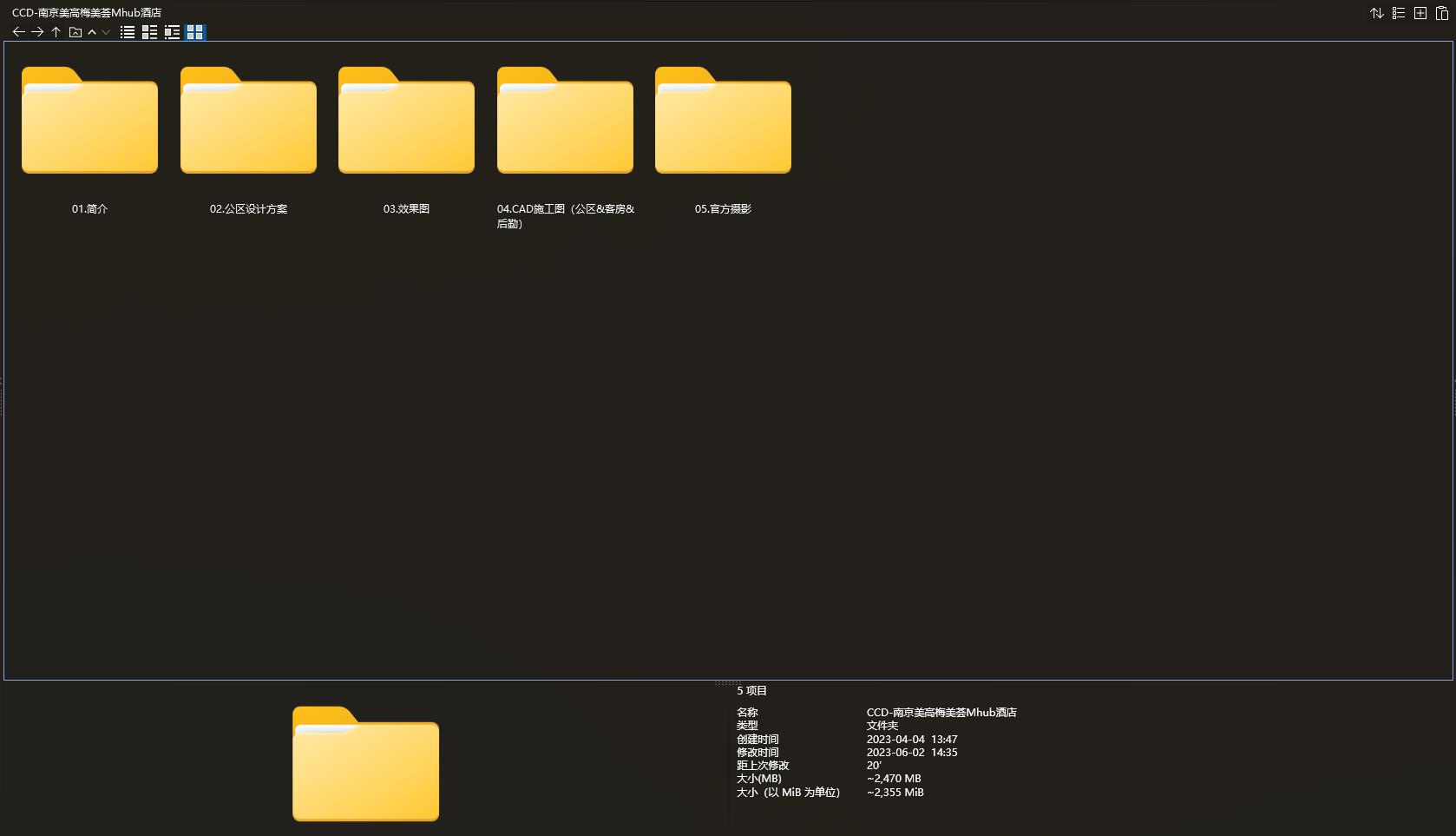Image resolution: width=1456 pixels, height=836 pixels.
Task: Click the 文件夹 type value
Action: point(882,726)
